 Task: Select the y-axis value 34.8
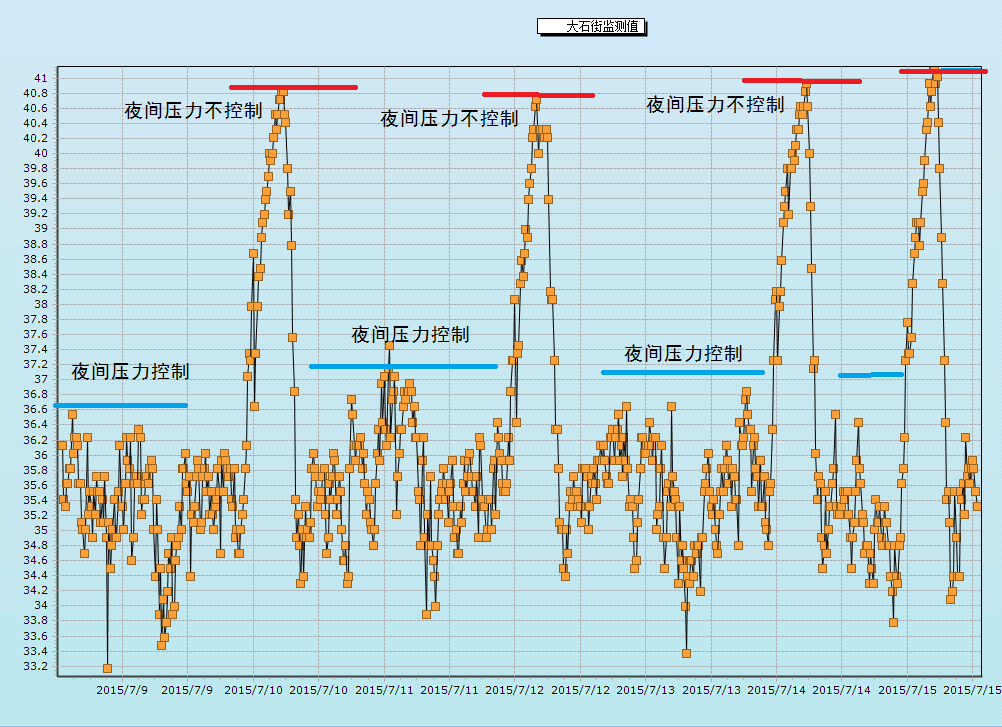tap(36, 545)
